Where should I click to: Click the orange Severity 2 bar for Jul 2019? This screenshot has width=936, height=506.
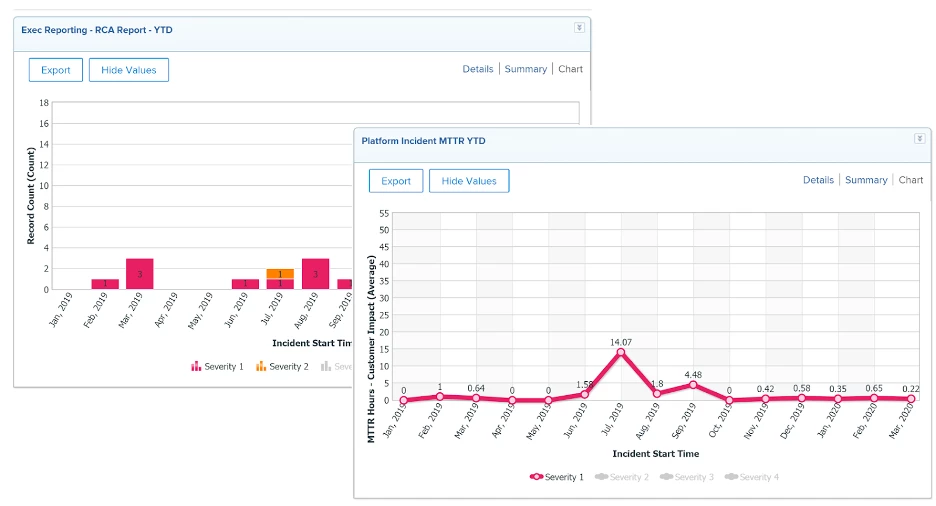280,274
